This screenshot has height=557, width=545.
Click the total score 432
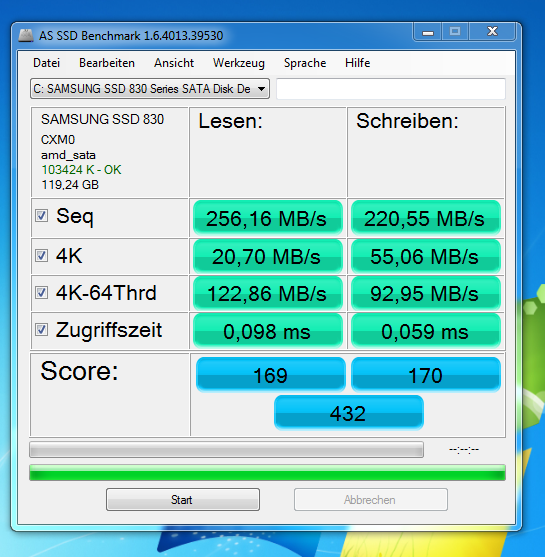tap(349, 413)
